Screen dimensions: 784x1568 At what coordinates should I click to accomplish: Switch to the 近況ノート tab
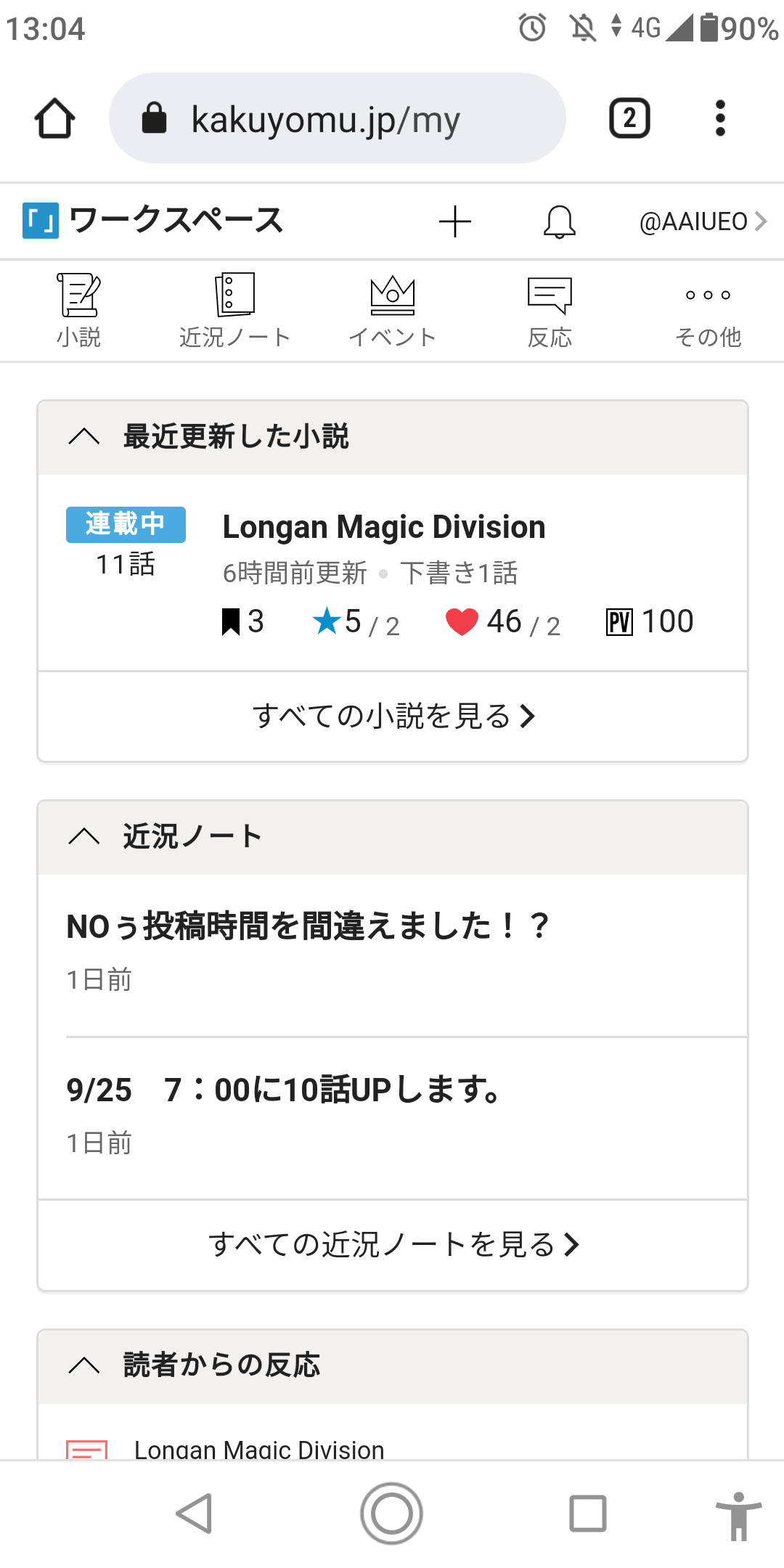pos(234,311)
